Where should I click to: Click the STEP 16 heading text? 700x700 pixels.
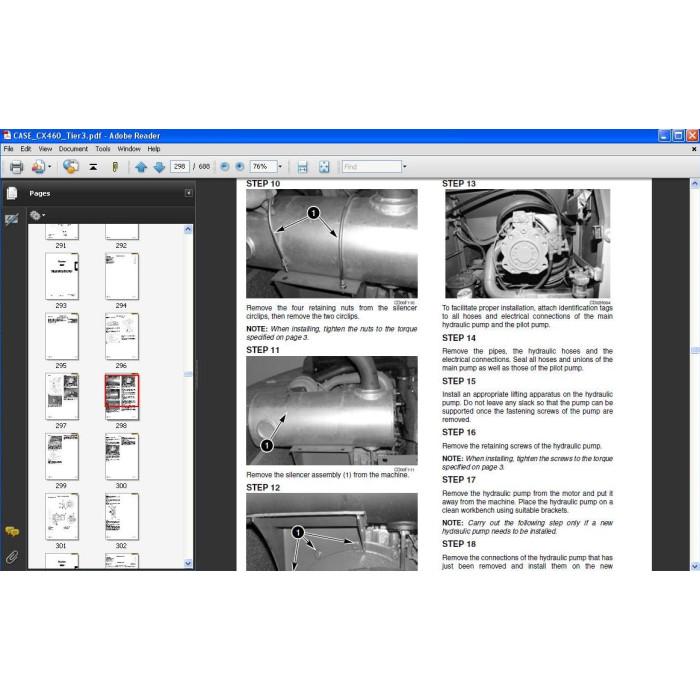point(458,432)
